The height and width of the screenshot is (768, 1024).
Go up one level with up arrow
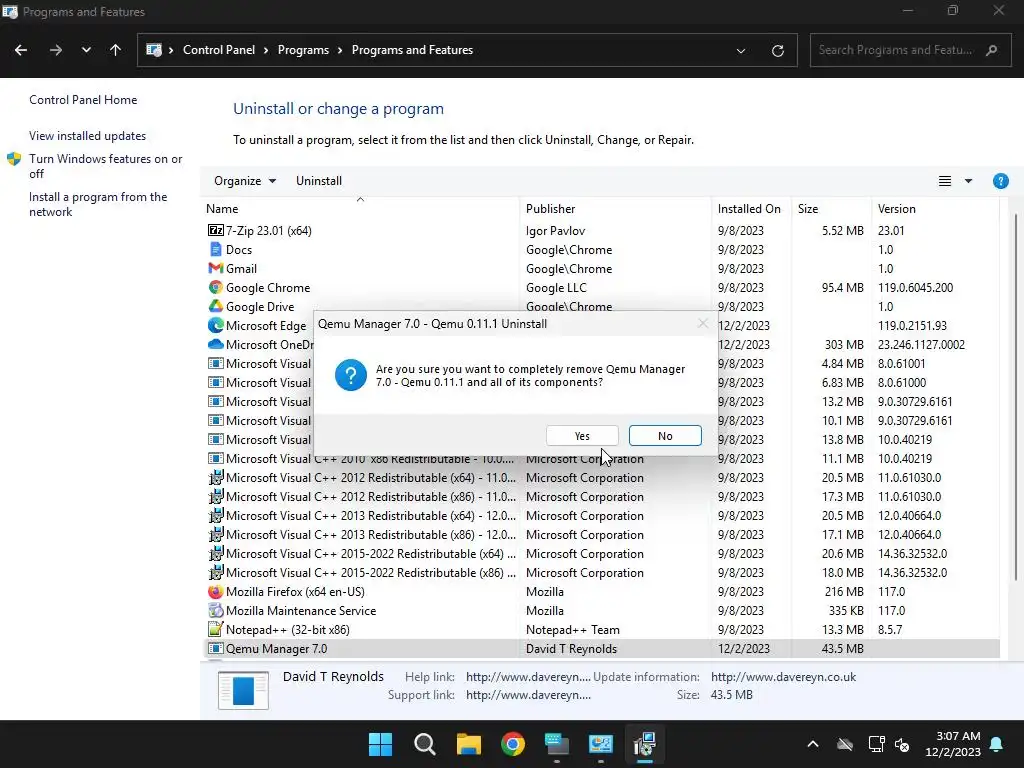coord(116,50)
